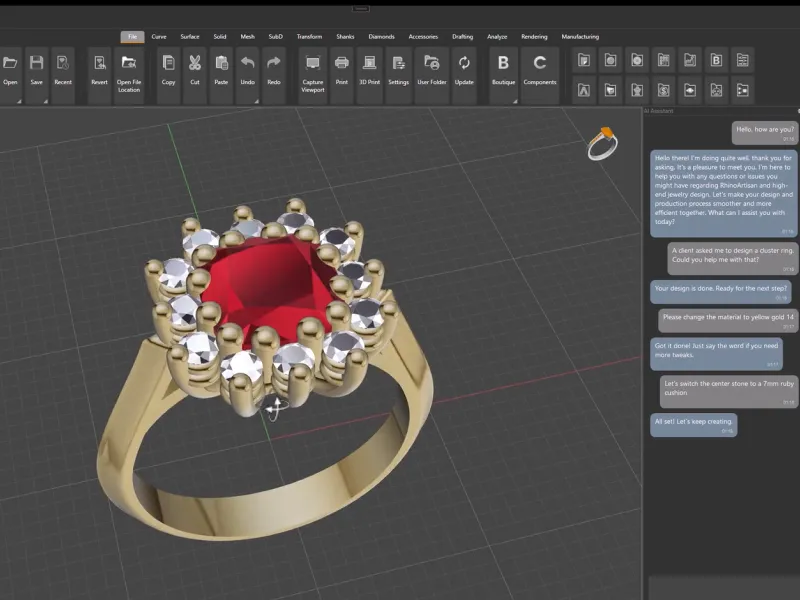Click the Capture Viewport icon
Viewport: 800px width, 600px height.
313,63
